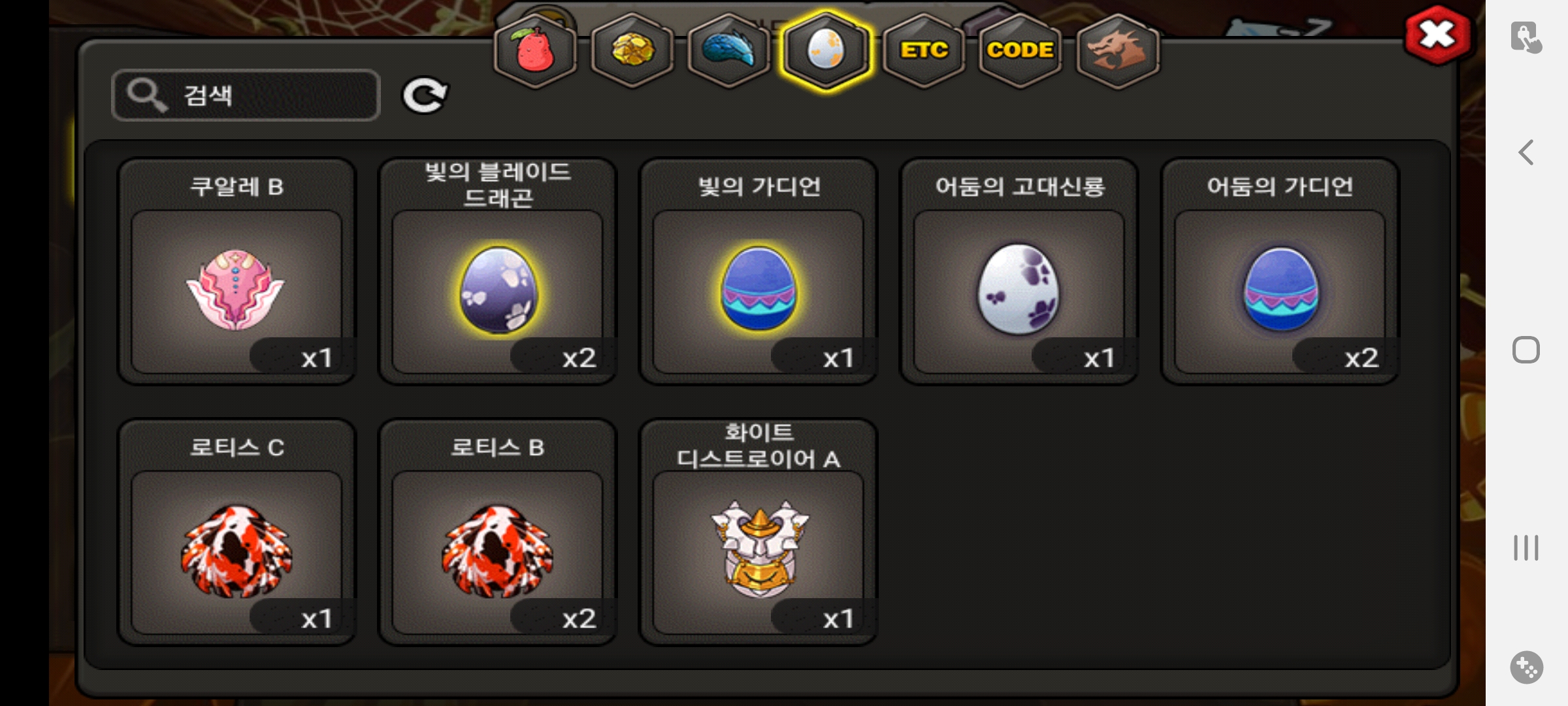Select the 로티스 C egg
Image resolution: width=1568 pixels, height=706 pixels.
[237, 532]
